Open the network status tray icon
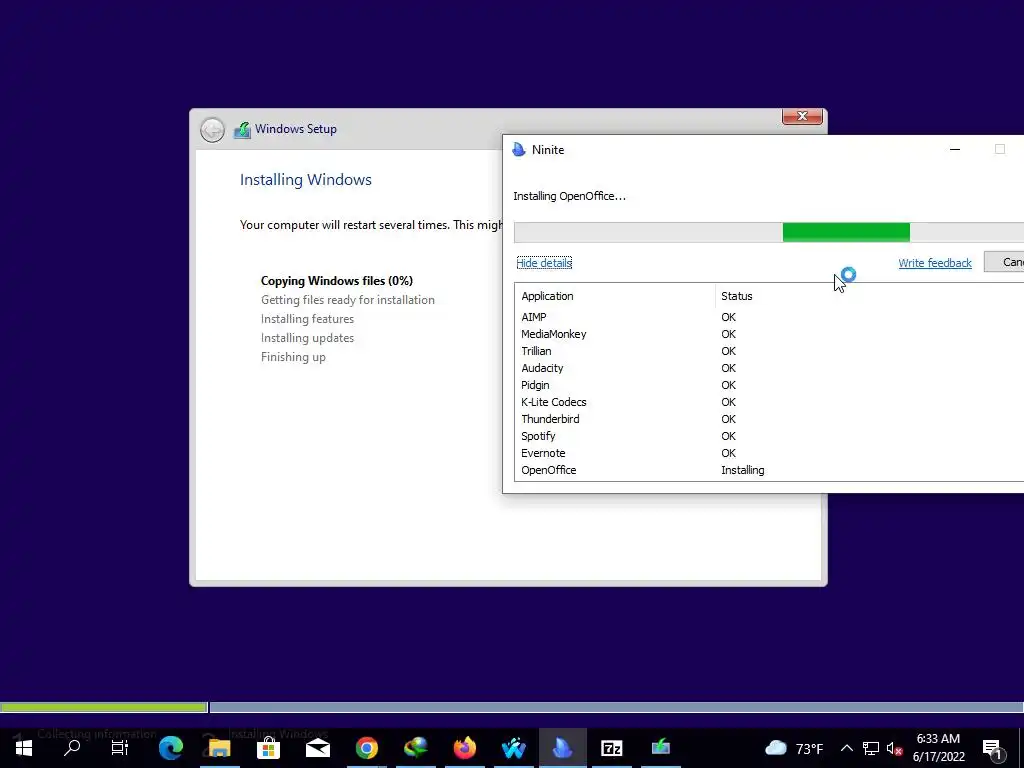This screenshot has width=1024, height=768. pyautogui.click(x=871, y=748)
